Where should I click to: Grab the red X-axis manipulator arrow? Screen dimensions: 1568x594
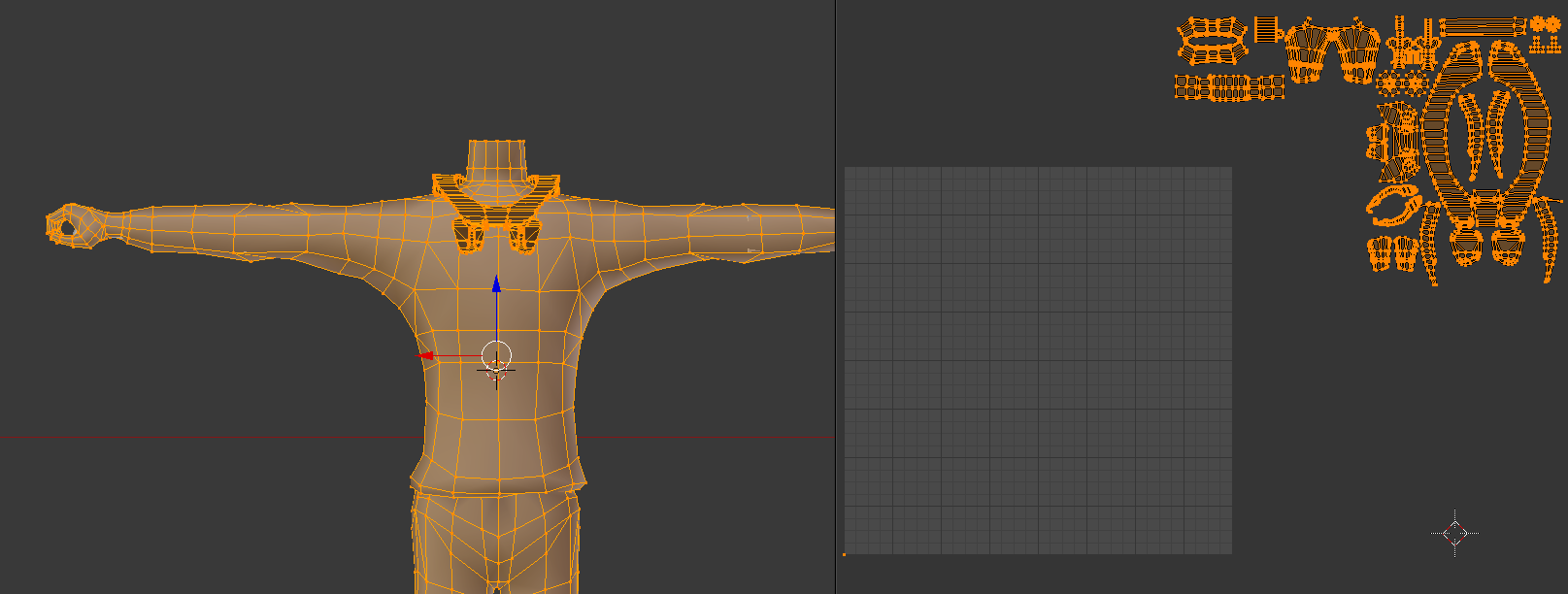(425, 355)
